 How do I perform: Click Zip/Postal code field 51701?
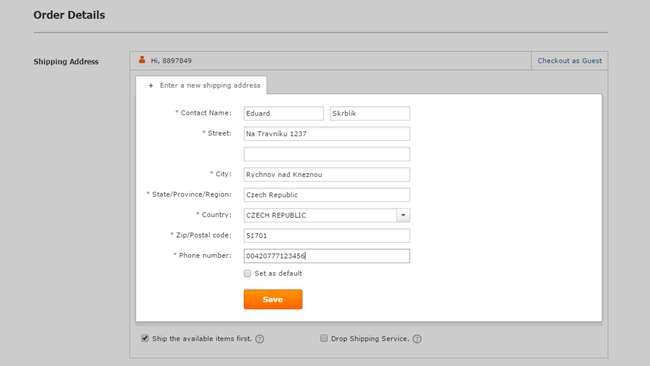coord(327,235)
